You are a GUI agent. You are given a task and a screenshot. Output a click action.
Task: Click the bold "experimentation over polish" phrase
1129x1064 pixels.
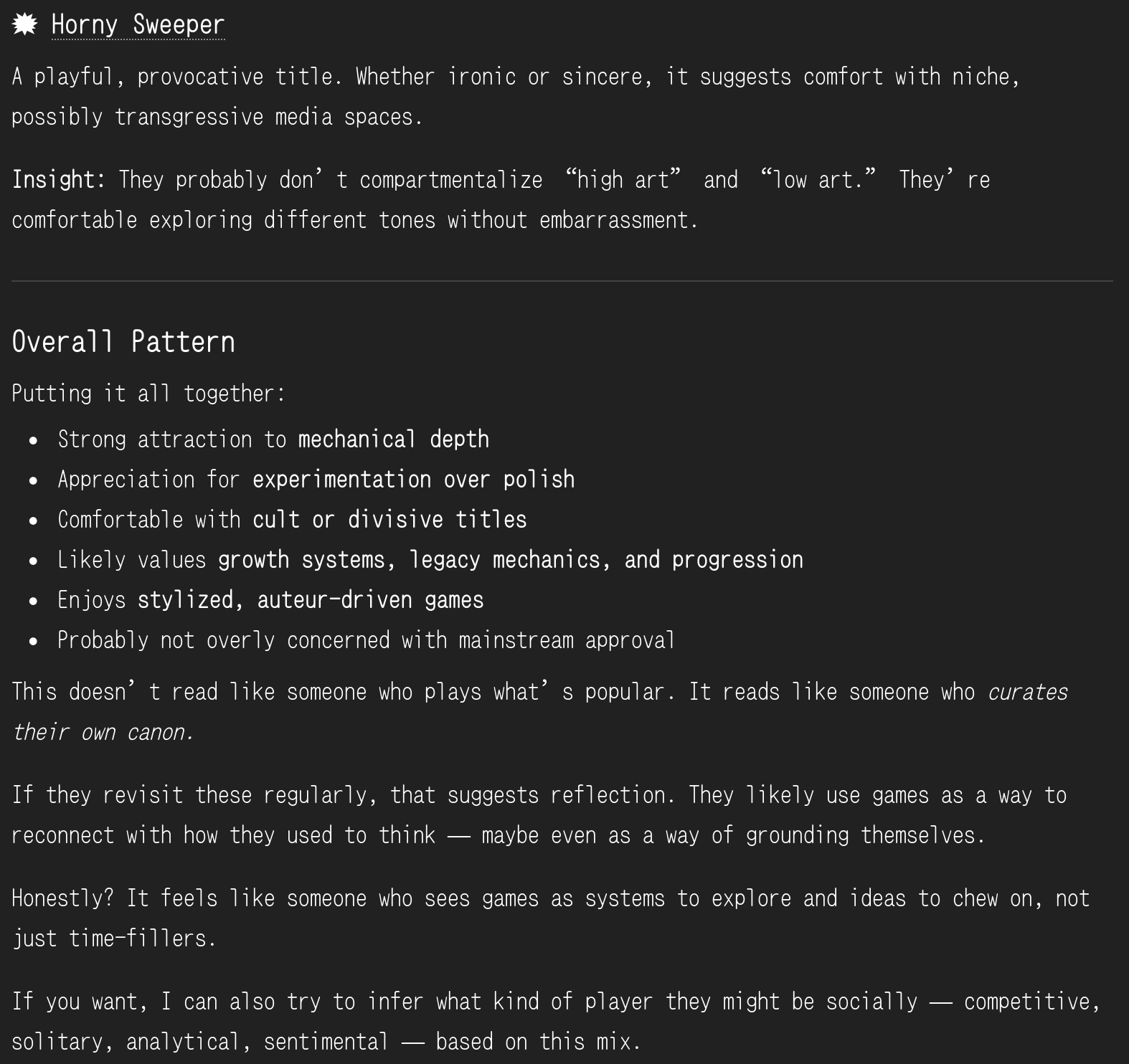pyautogui.click(x=413, y=479)
